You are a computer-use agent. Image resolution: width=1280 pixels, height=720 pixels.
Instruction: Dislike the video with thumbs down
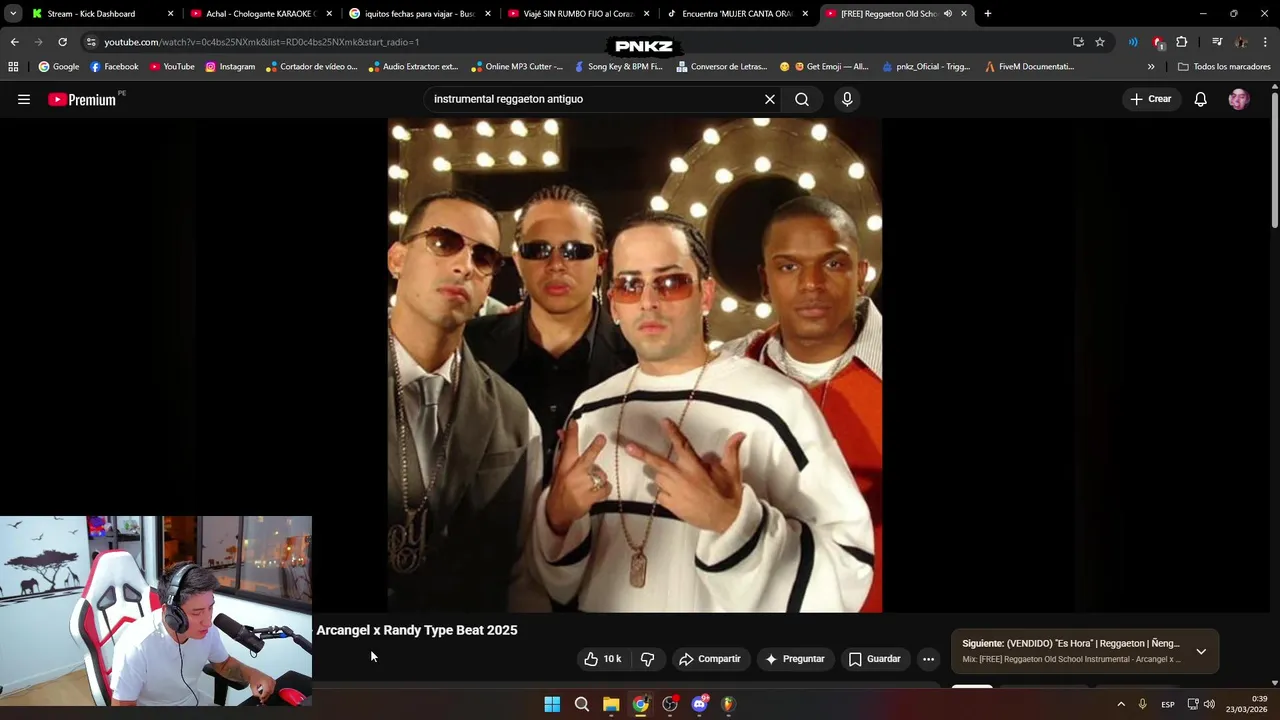tap(648, 659)
